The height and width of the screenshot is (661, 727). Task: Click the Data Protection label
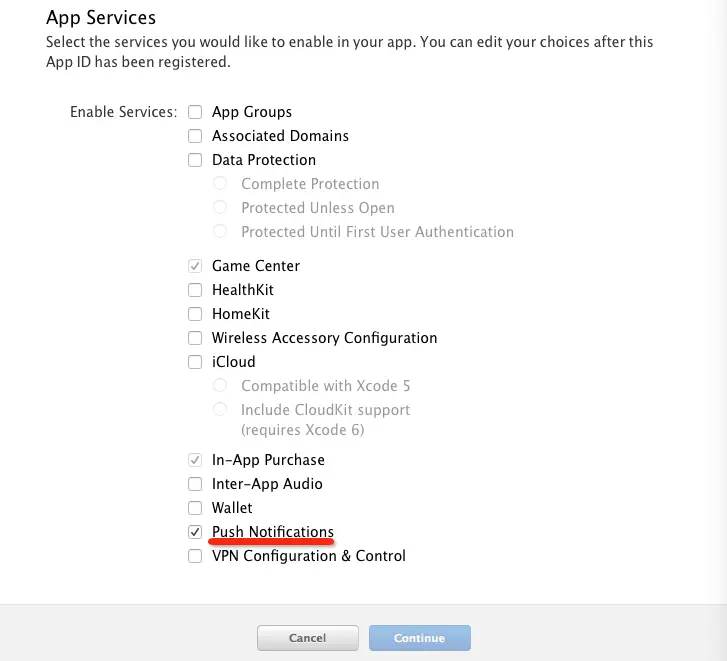264,160
